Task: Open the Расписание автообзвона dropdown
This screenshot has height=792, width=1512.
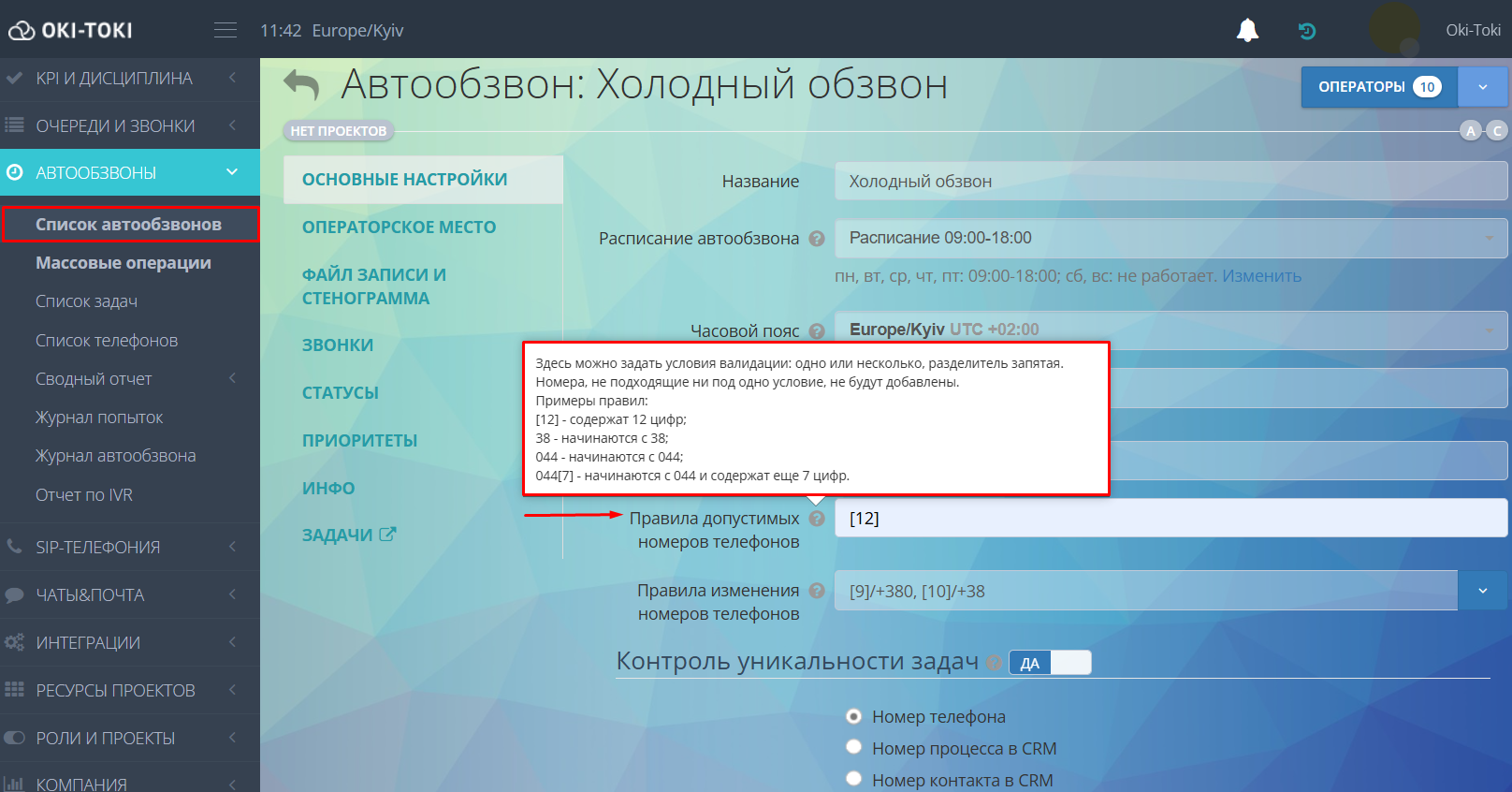Action: pyautogui.click(x=1170, y=238)
